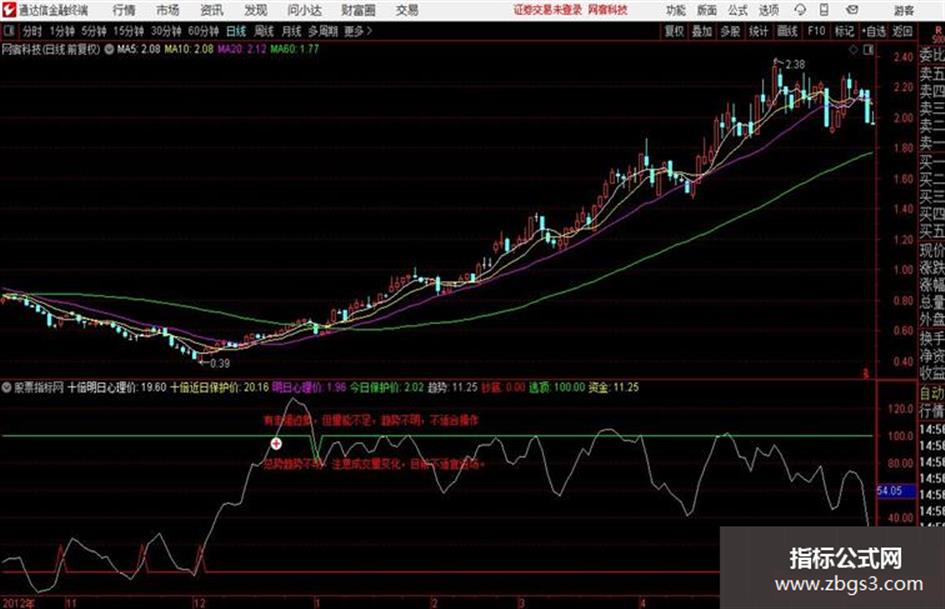945x609 pixels.
Task: Open the 选项 menu
Action: coord(769,10)
